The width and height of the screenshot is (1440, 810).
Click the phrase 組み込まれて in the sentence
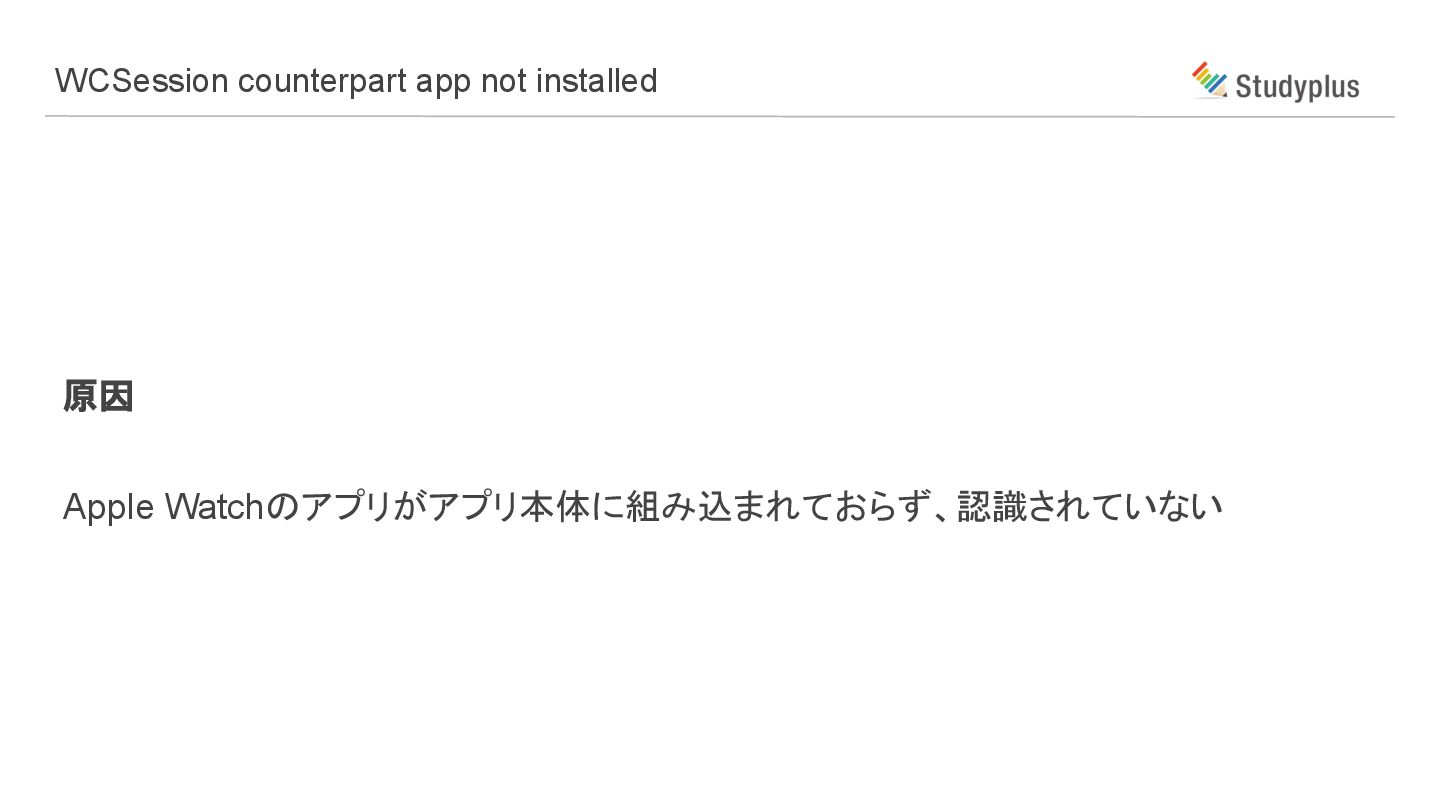(x=728, y=507)
